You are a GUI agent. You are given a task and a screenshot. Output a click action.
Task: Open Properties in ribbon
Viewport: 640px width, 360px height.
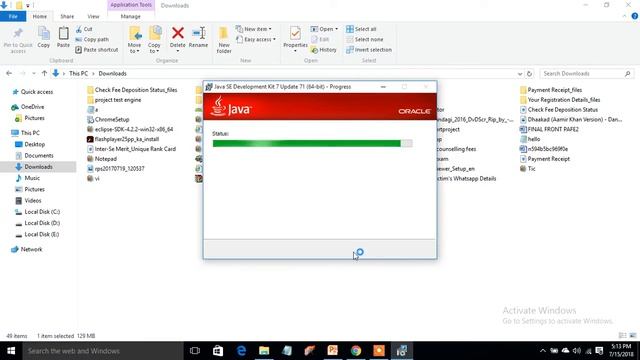[x=295, y=38]
